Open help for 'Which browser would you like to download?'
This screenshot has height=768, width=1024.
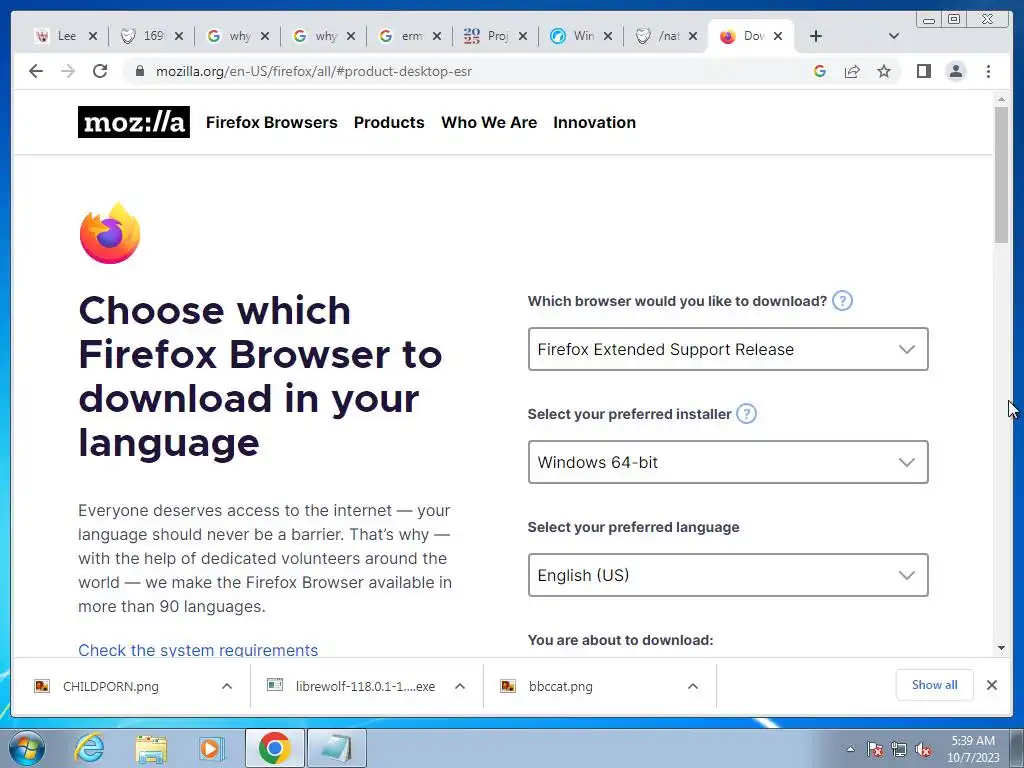[x=842, y=301]
